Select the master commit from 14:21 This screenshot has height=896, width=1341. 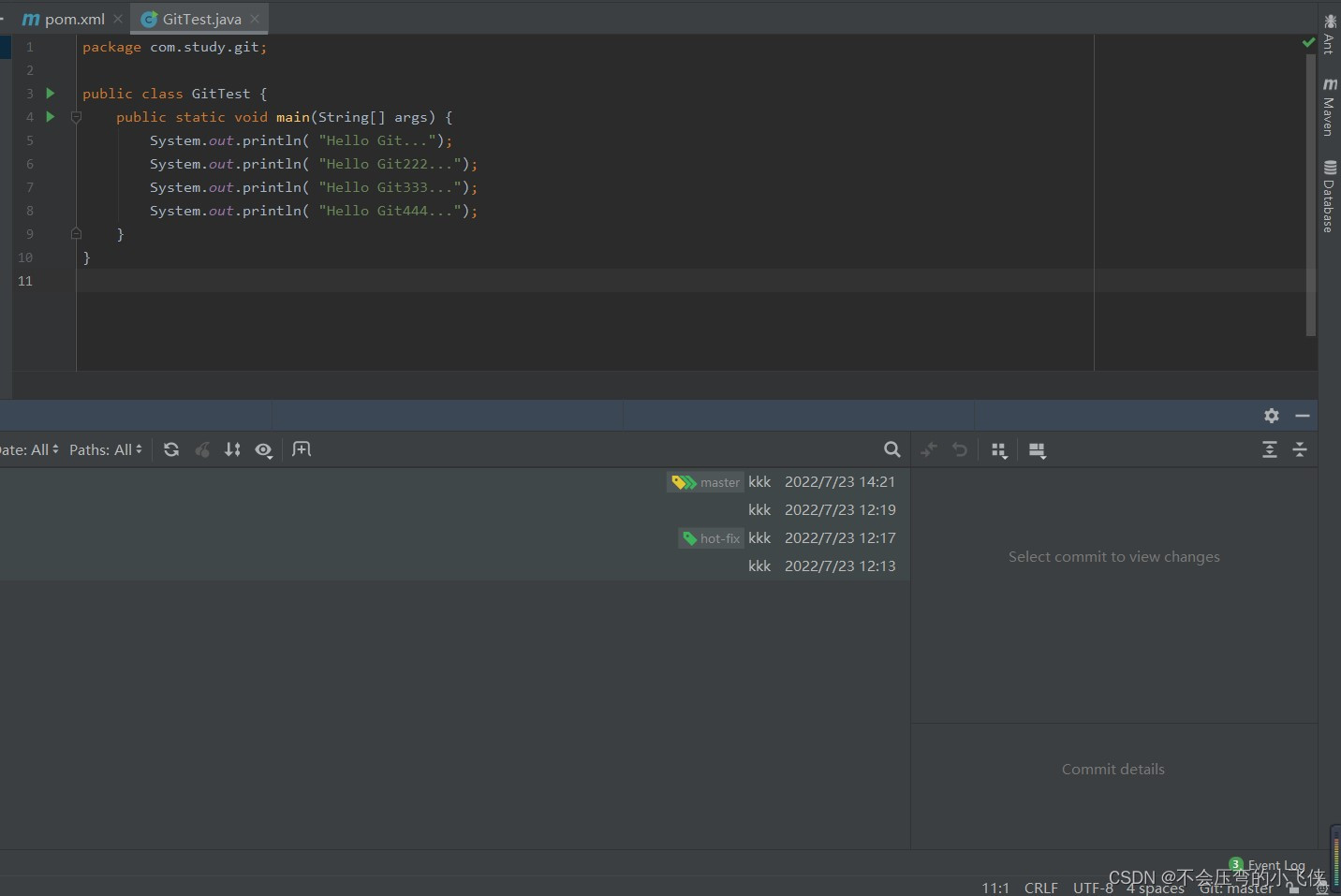coord(455,482)
